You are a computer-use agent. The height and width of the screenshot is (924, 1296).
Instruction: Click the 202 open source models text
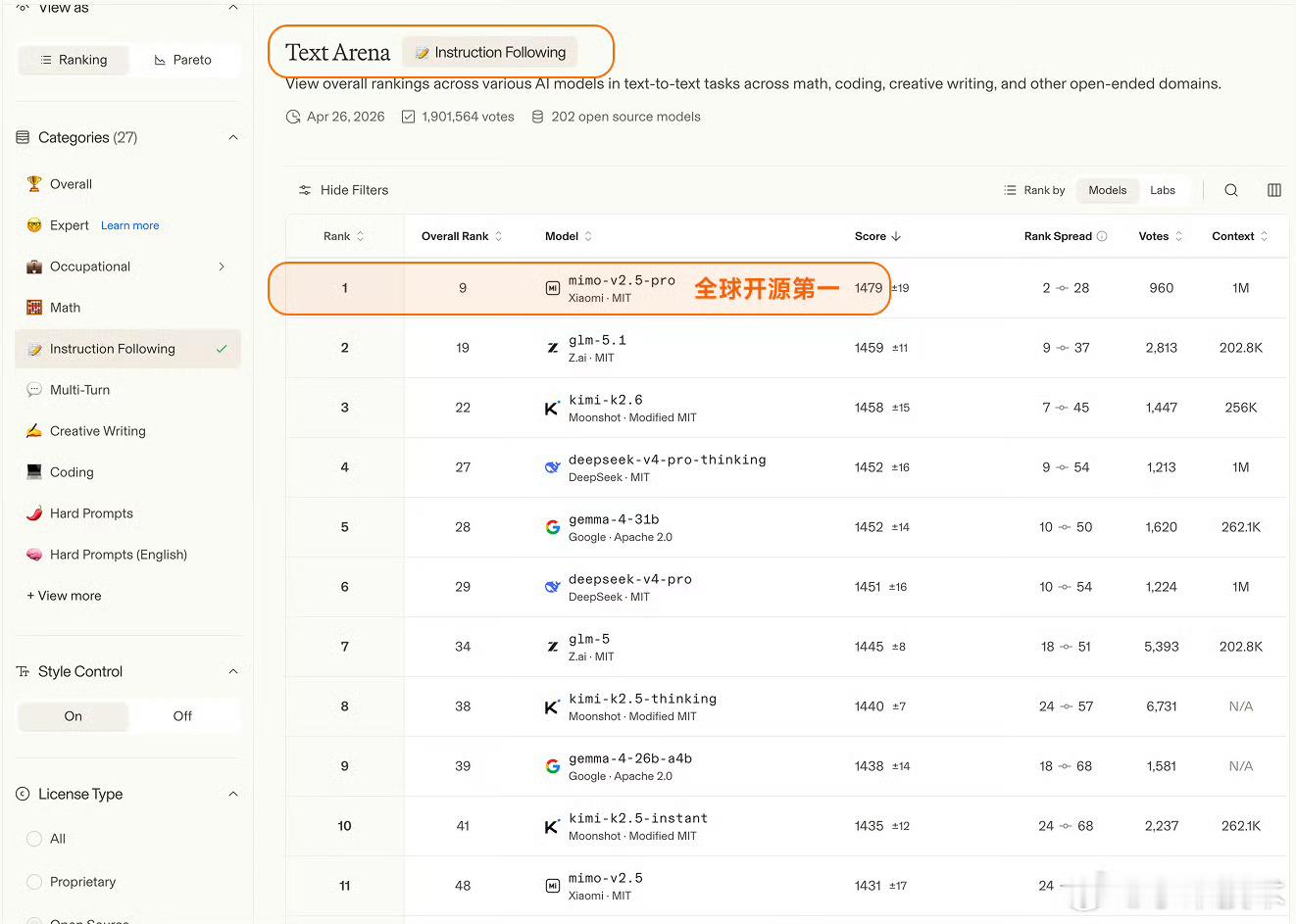(x=626, y=117)
